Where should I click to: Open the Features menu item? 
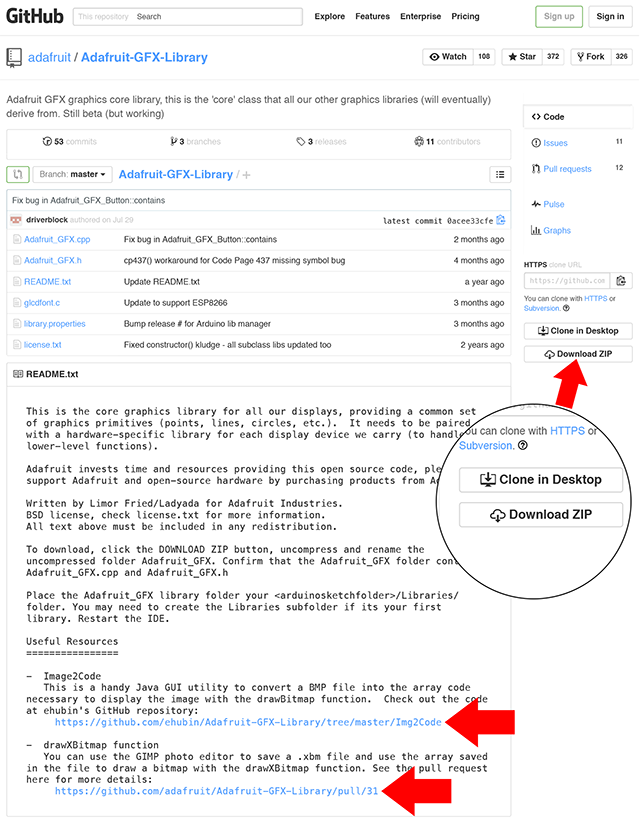point(372,16)
